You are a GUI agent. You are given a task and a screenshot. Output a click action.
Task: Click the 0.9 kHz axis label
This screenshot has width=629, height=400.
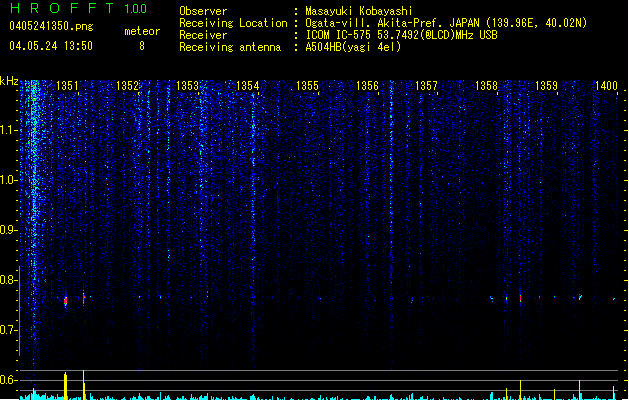pyautogui.click(x=9, y=230)
